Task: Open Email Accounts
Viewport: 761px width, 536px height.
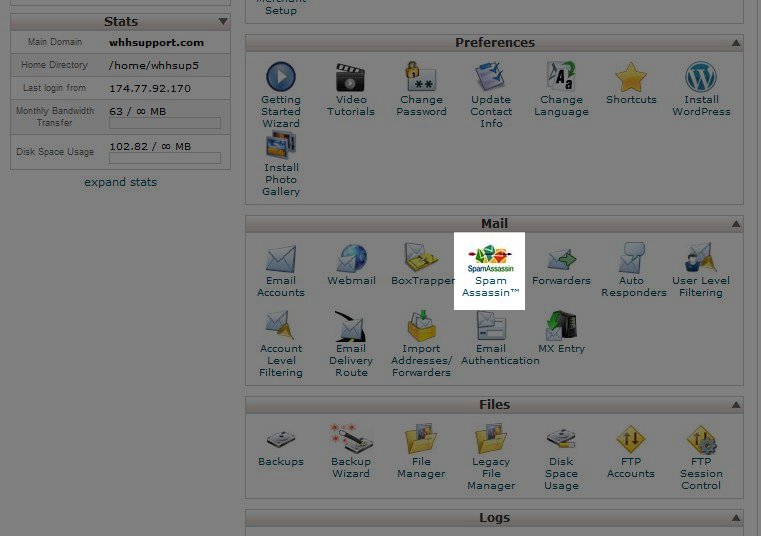Action: [281, 268]
